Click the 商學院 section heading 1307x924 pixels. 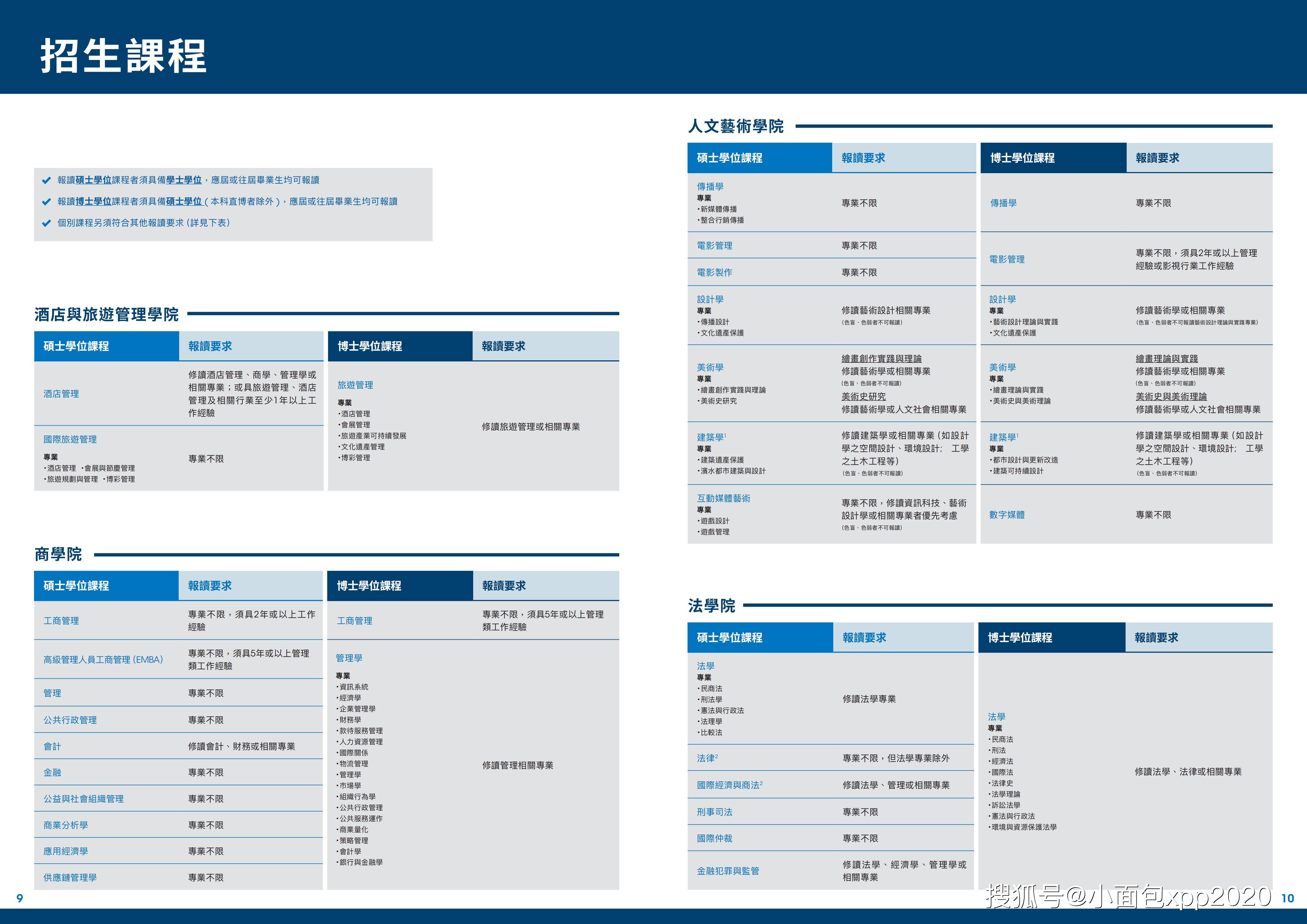tap(58, 554)
